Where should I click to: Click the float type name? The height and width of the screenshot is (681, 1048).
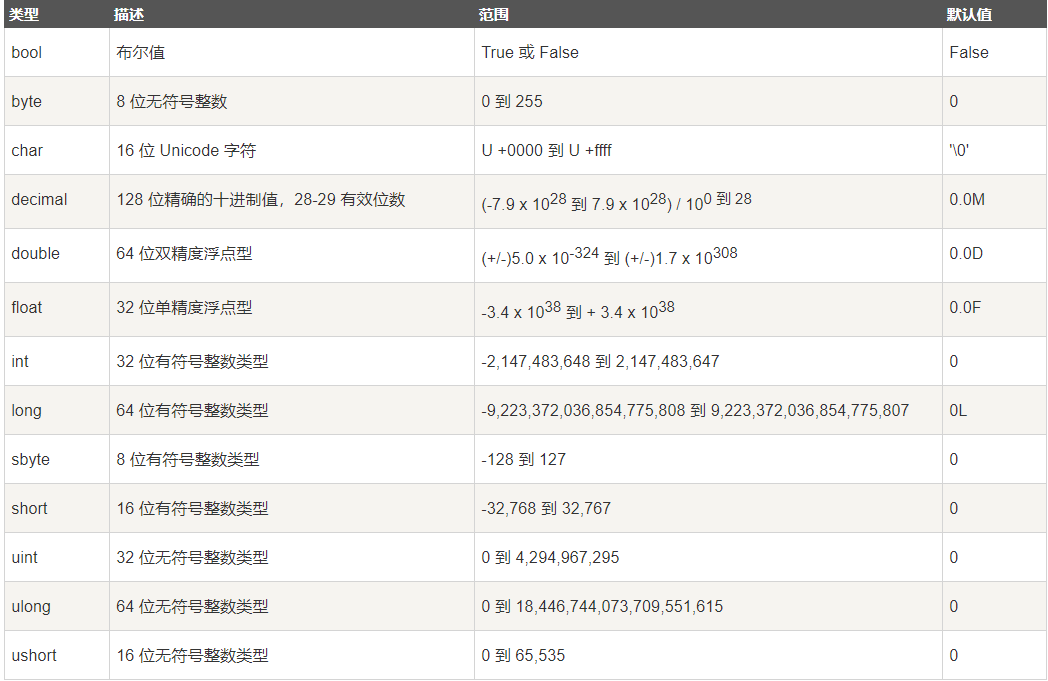click(27, 307)
